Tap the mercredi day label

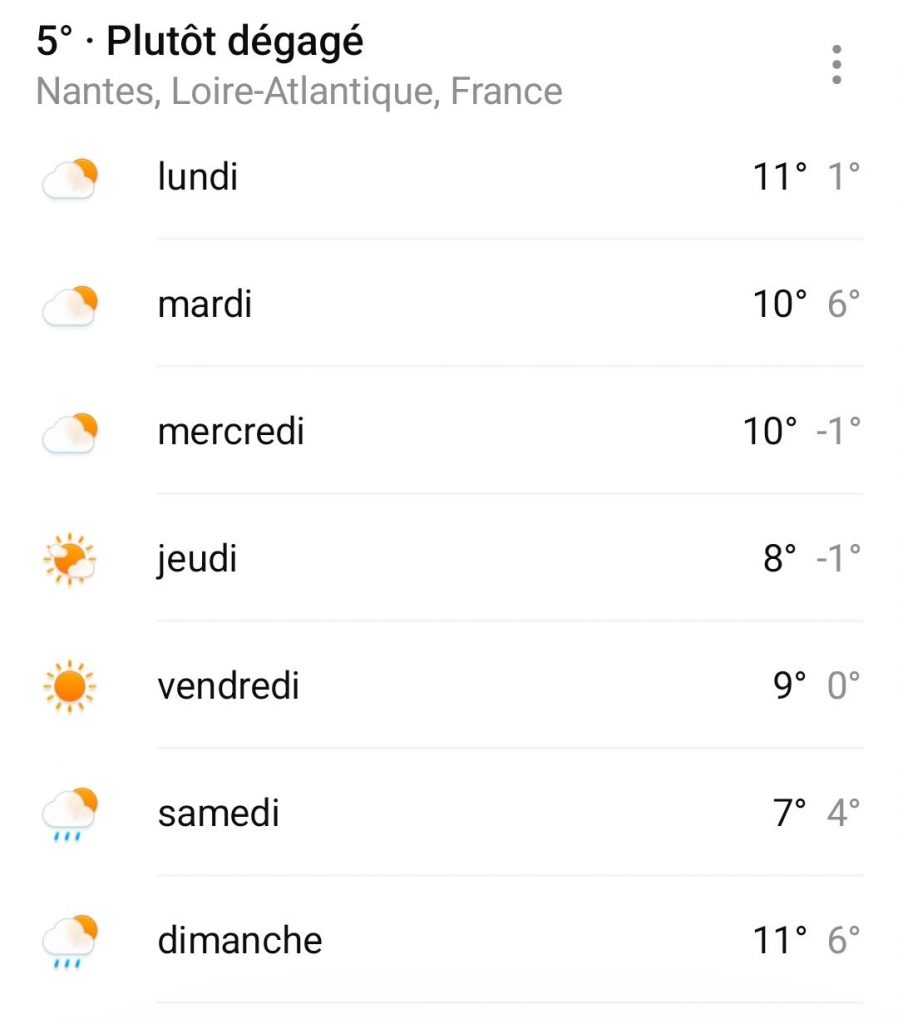click(x=231, y=432)
